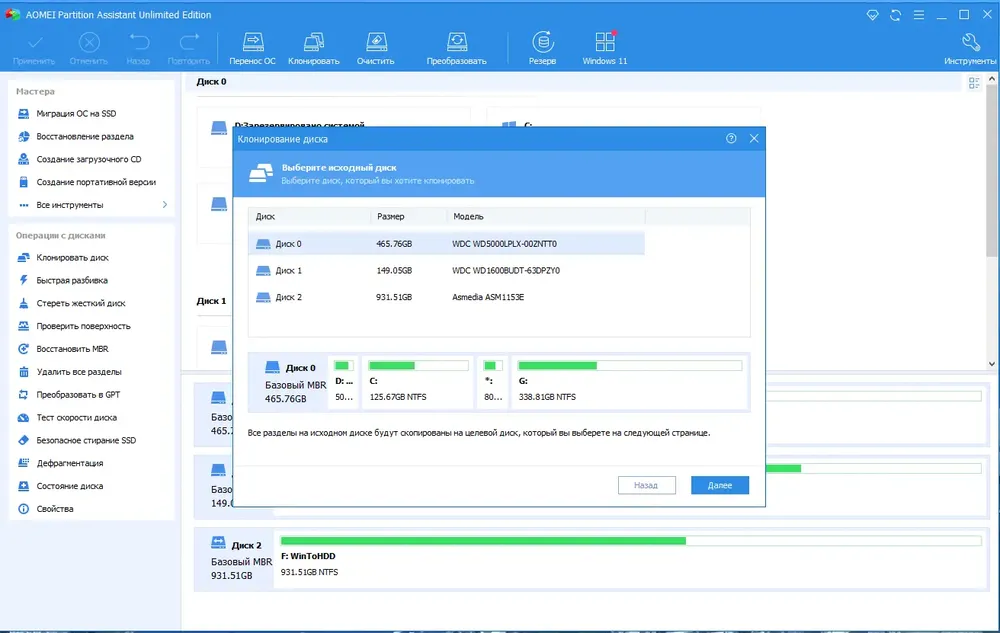The height and width of the screenshot is (633, 1000).
Task: Toggle the disk view layout icon
Action: coord(974,84)
